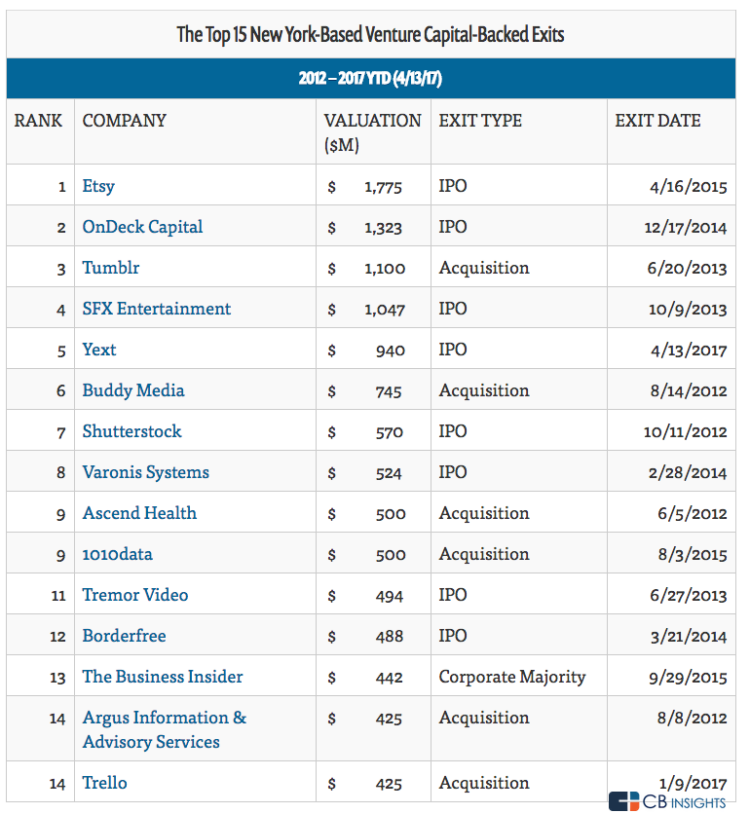Select the Yext company link

pyautogui.click(x=99, y=350)
